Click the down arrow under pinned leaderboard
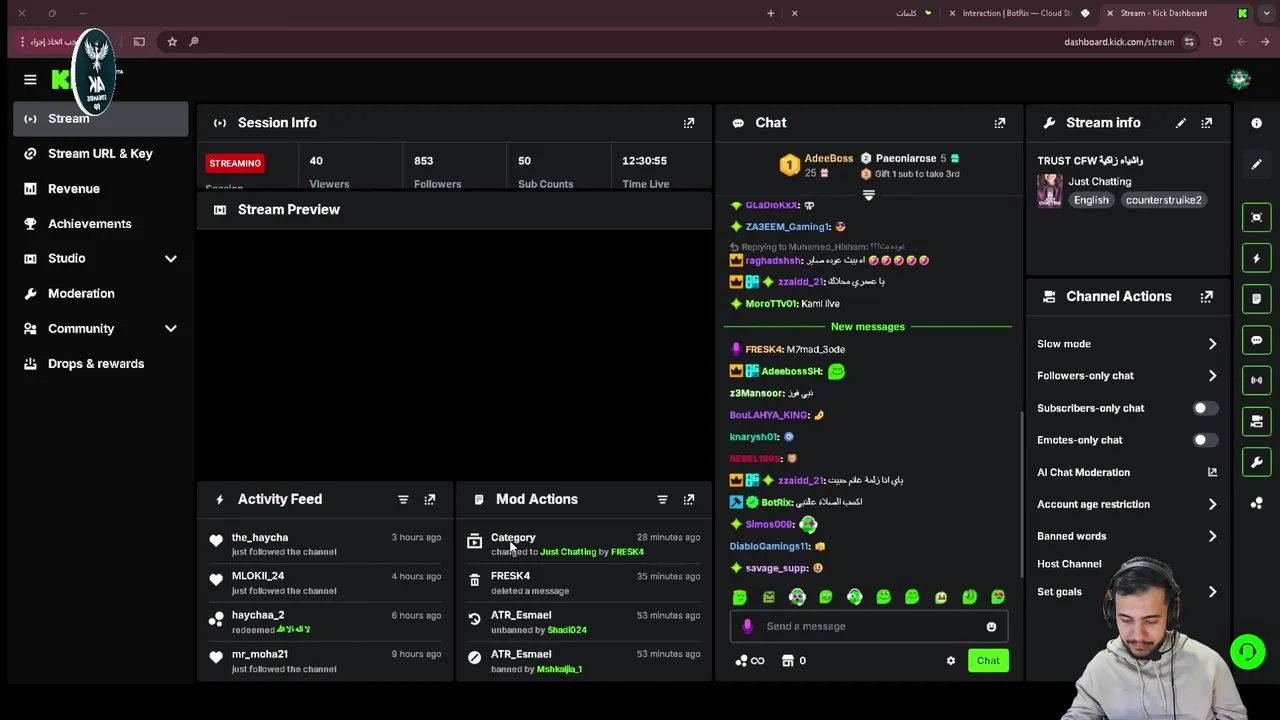This screenshot has height=720, width=1280. [868, 195]
